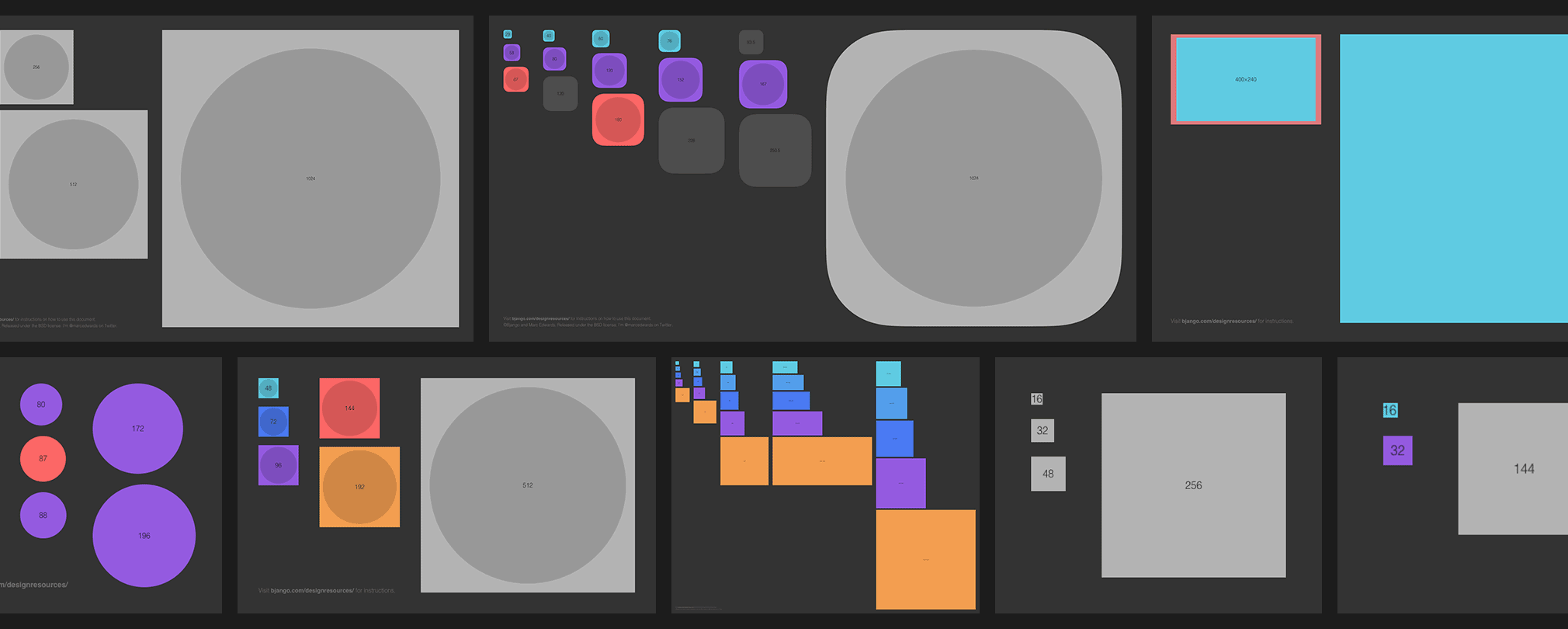Select the red circle labeled 87
Image resolution: width=1568 pixels, height=629 pixels.
43,458
